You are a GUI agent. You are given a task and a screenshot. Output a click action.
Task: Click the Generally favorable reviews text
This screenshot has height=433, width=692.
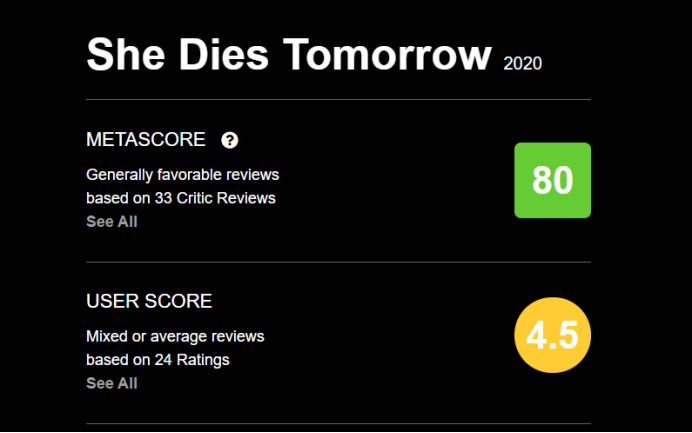pos(182,174)
